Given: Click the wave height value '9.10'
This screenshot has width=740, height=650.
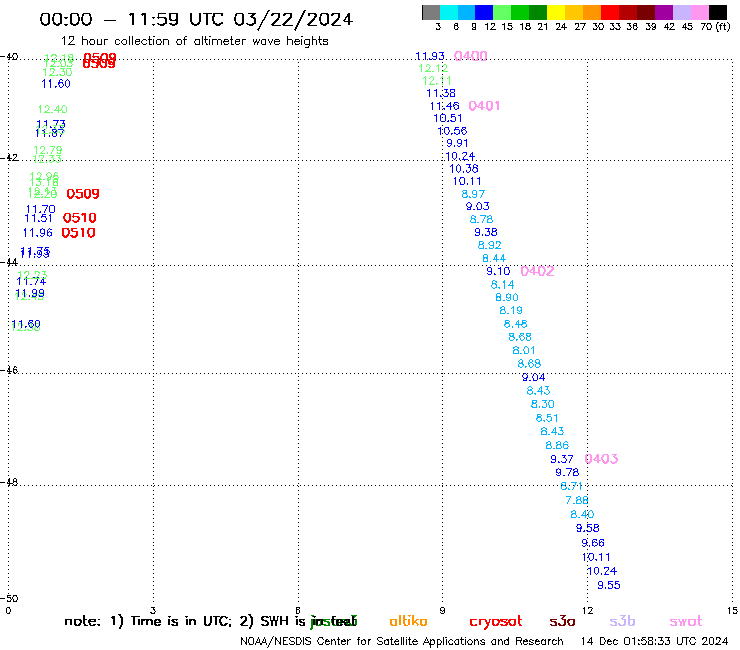Looking at the screenshot, I should click(x=498, y=271).
